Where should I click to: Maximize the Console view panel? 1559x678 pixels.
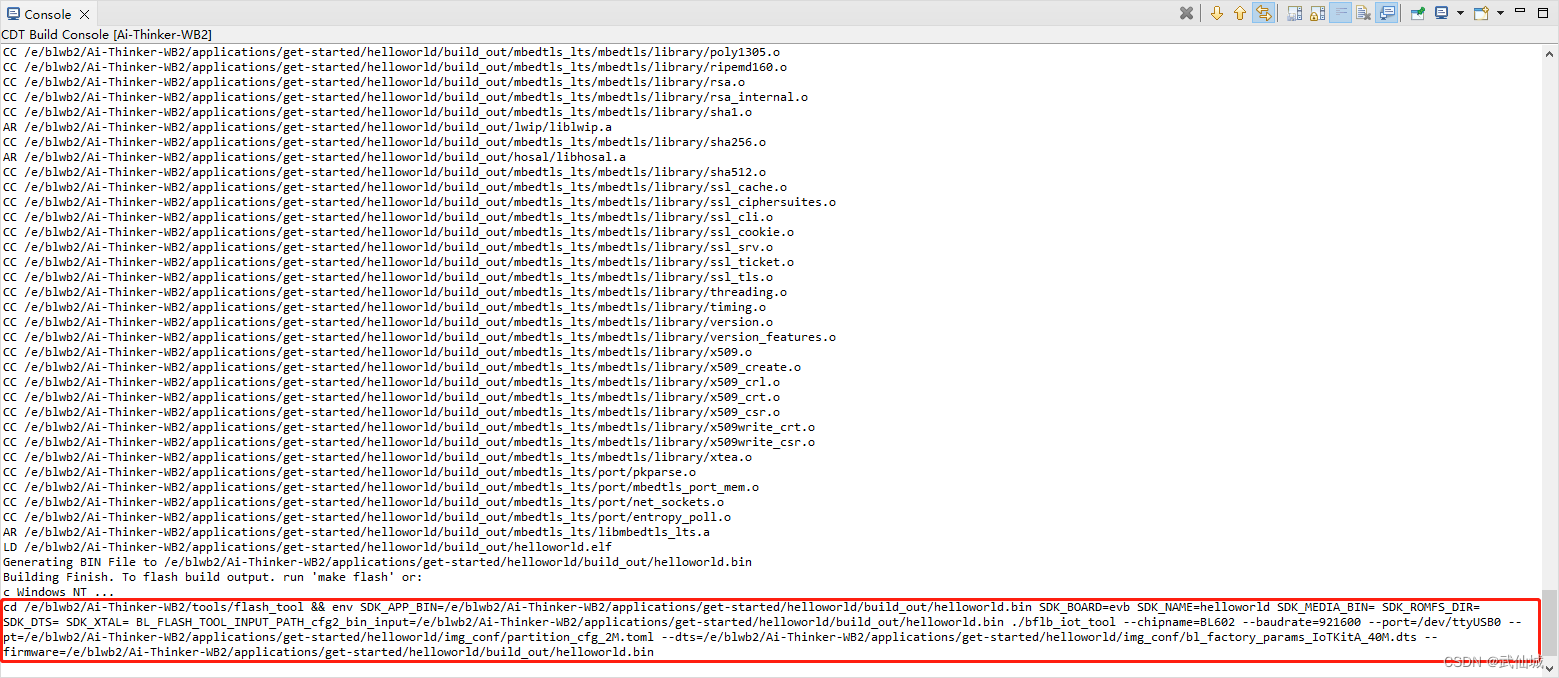pyautogui.click(x=1545, y=12)
